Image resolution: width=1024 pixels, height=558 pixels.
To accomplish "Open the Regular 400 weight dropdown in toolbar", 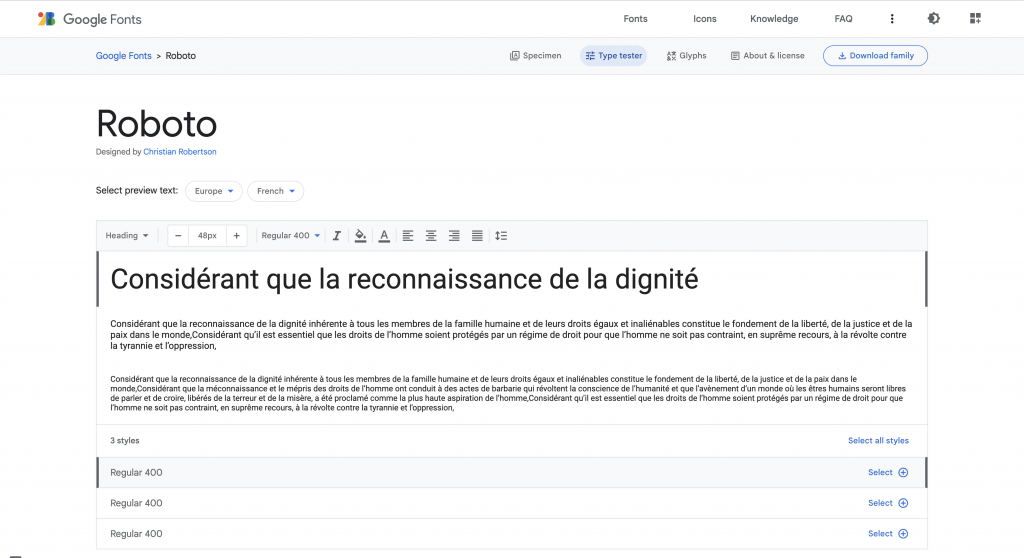I will tap(291, 235).
